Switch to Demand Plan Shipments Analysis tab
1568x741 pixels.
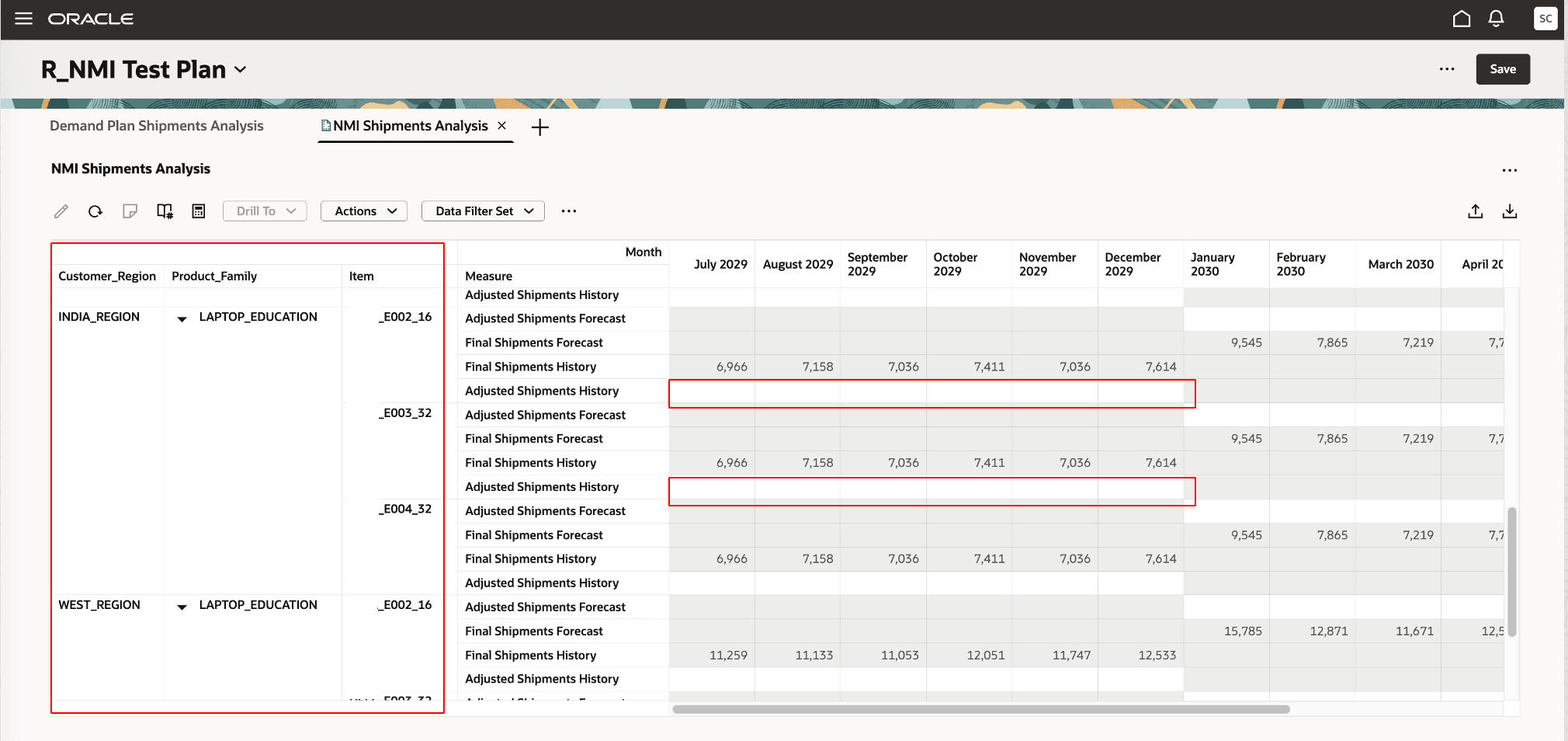click(157, 126)
